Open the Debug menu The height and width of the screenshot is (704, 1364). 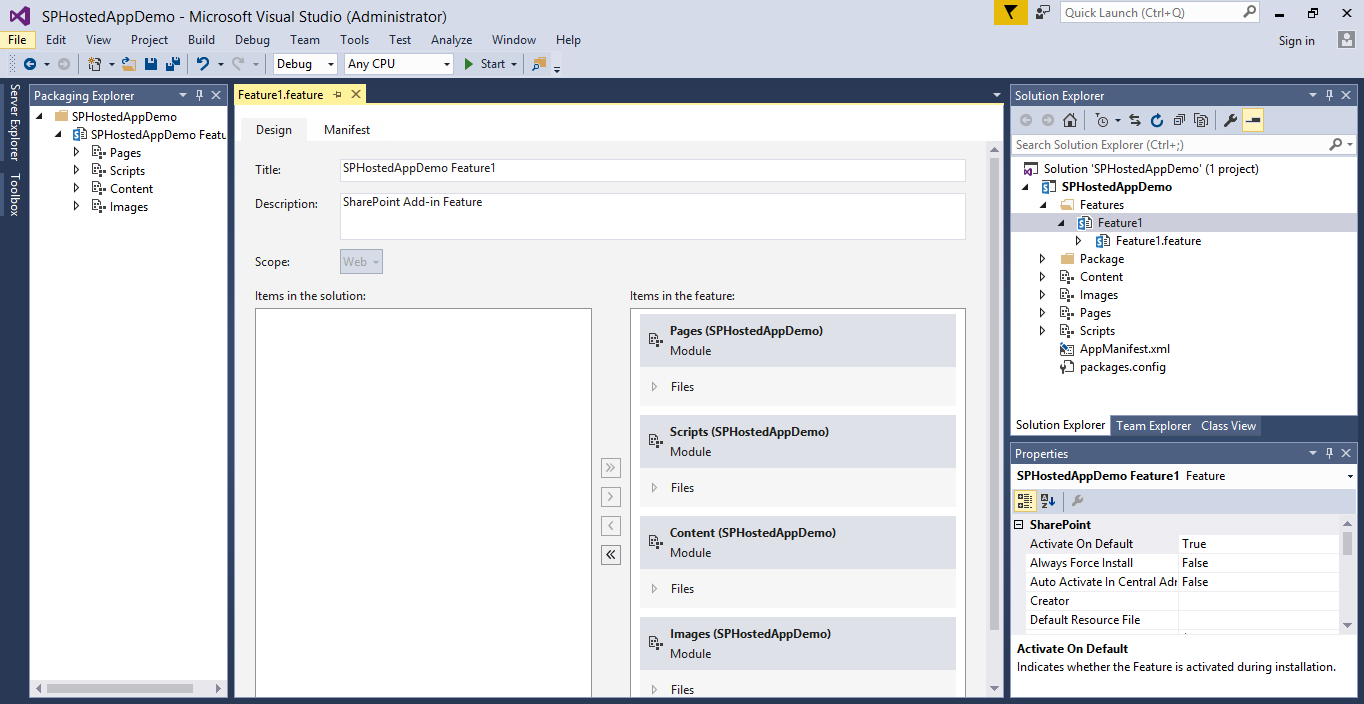[x=252, y=40]
